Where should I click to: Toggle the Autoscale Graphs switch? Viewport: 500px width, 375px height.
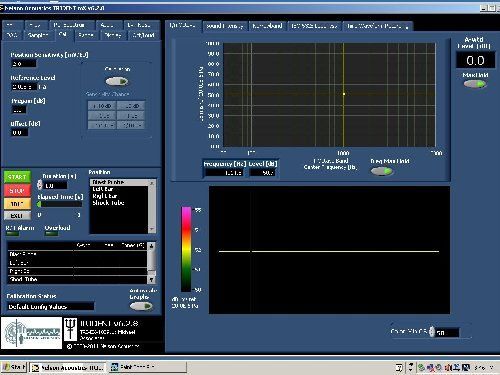[141, 306]
